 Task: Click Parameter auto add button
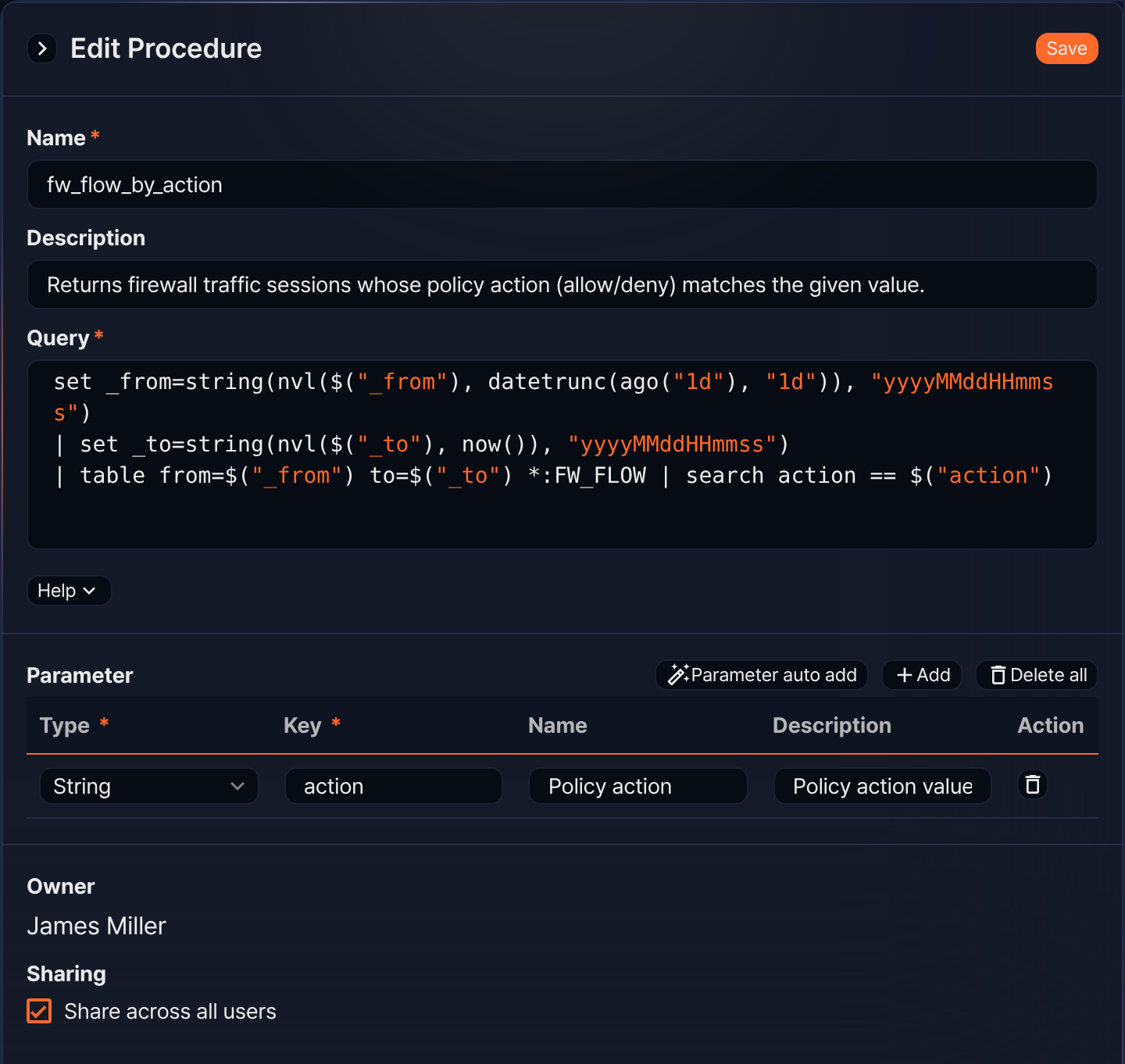point(762,675)
